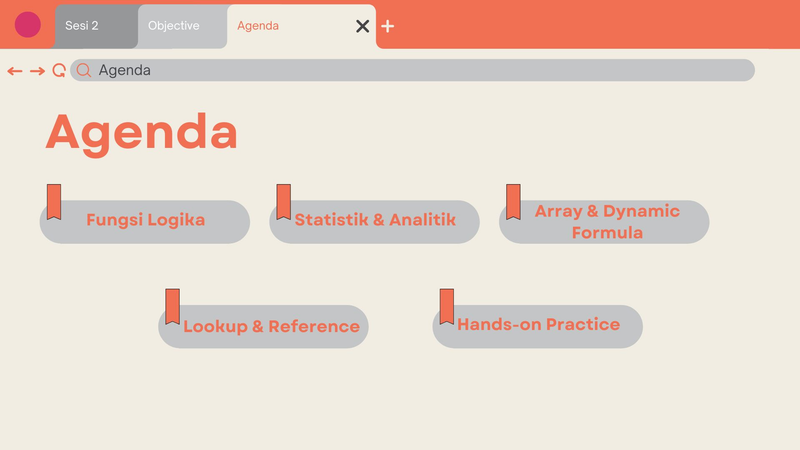This screenshot has height=450, width=800.
Task: Click bookmark icon on Hands-on Practice
Action: point(447,307)
